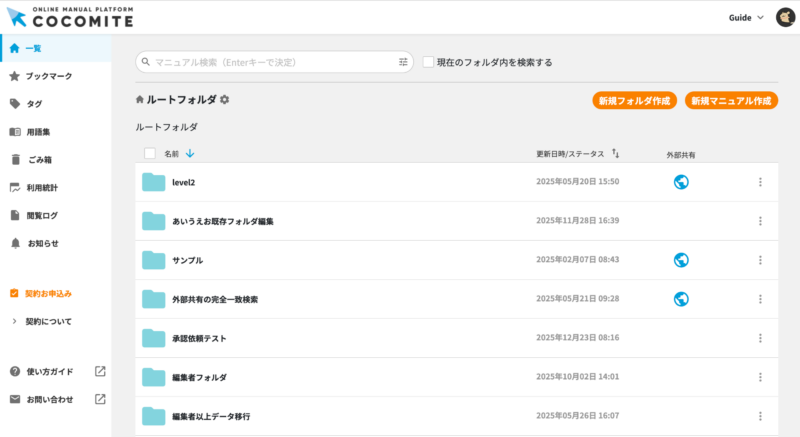This screenshot has width=800, height=437.
Task: Open more options for 編集者以上データ移行
Action: [x=760, y=416]
